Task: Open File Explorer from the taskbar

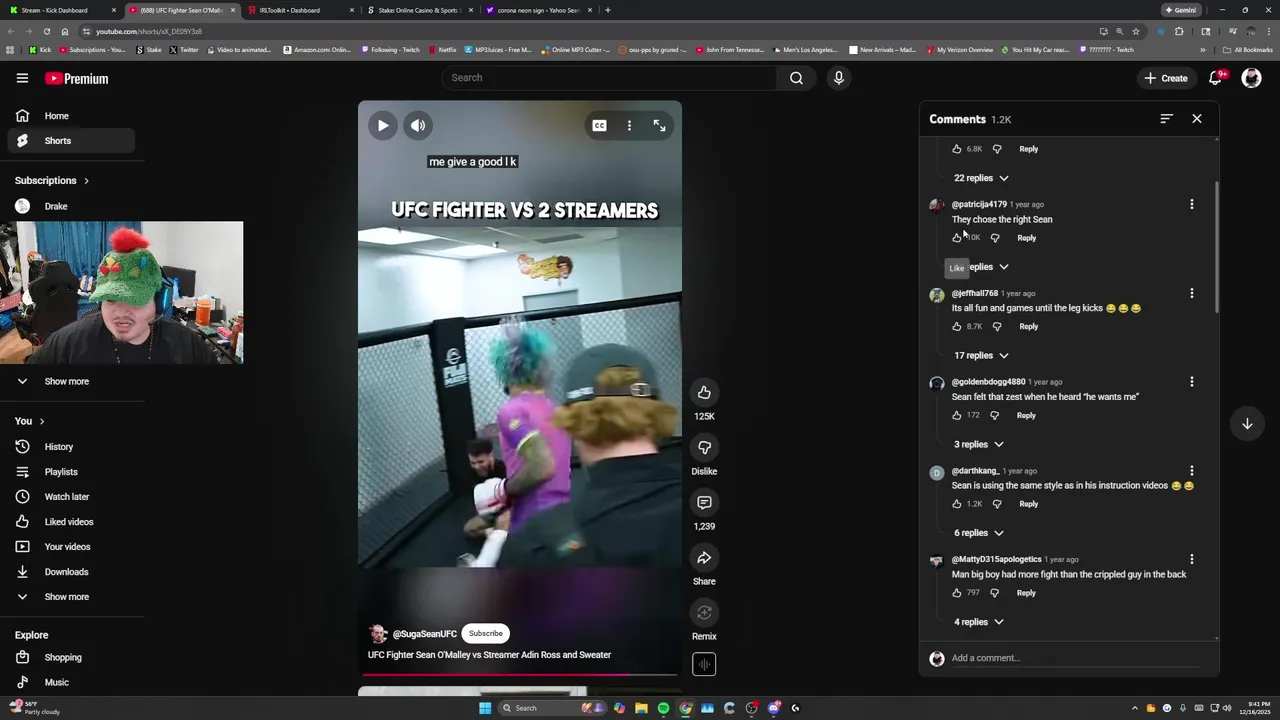Action: pos(641,708)
